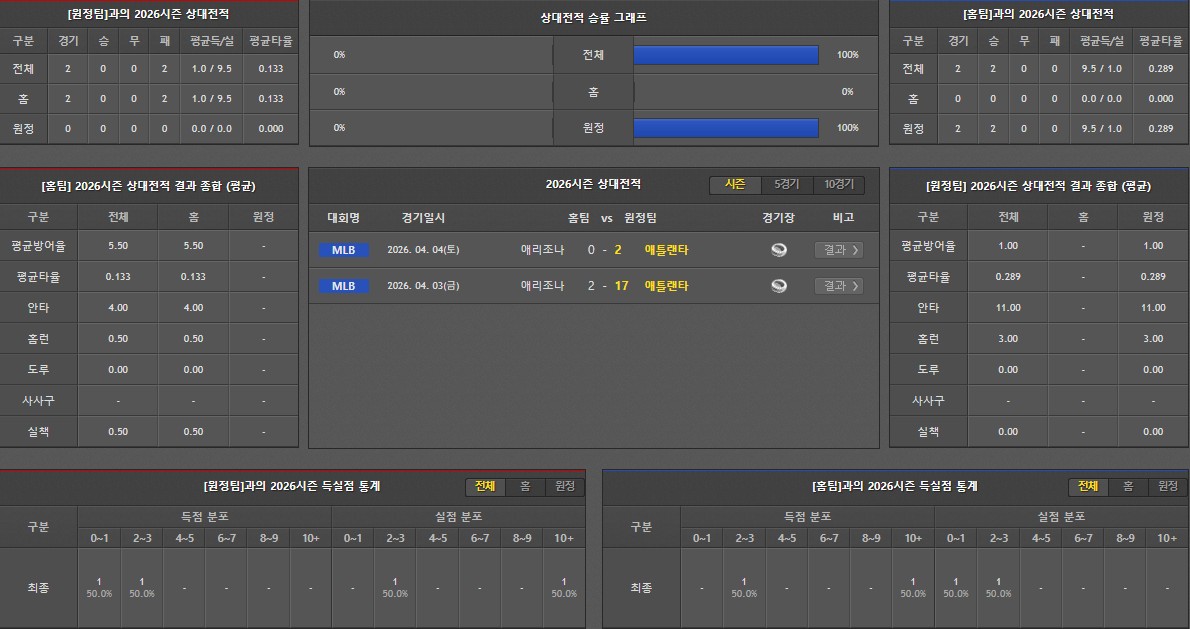Image resolution: width=1190 pixels, height=629 pixels.
Task: Select 원정 filter in right 득실점 통계 panel
Action: pyautogui.click(x=1167, y=486)
